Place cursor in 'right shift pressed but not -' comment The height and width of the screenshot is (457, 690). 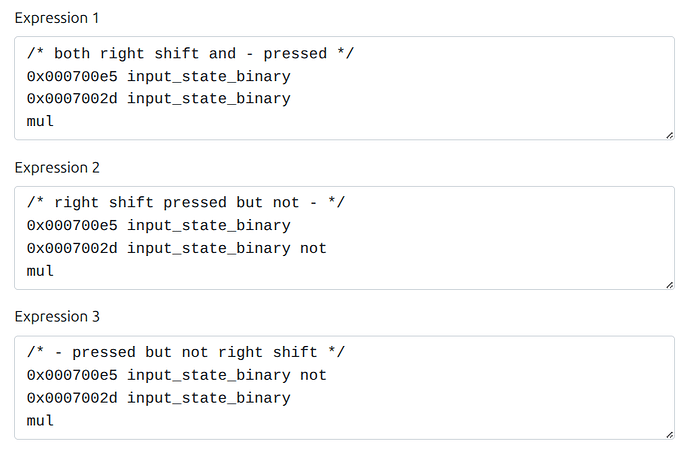(x=186, y=203)
